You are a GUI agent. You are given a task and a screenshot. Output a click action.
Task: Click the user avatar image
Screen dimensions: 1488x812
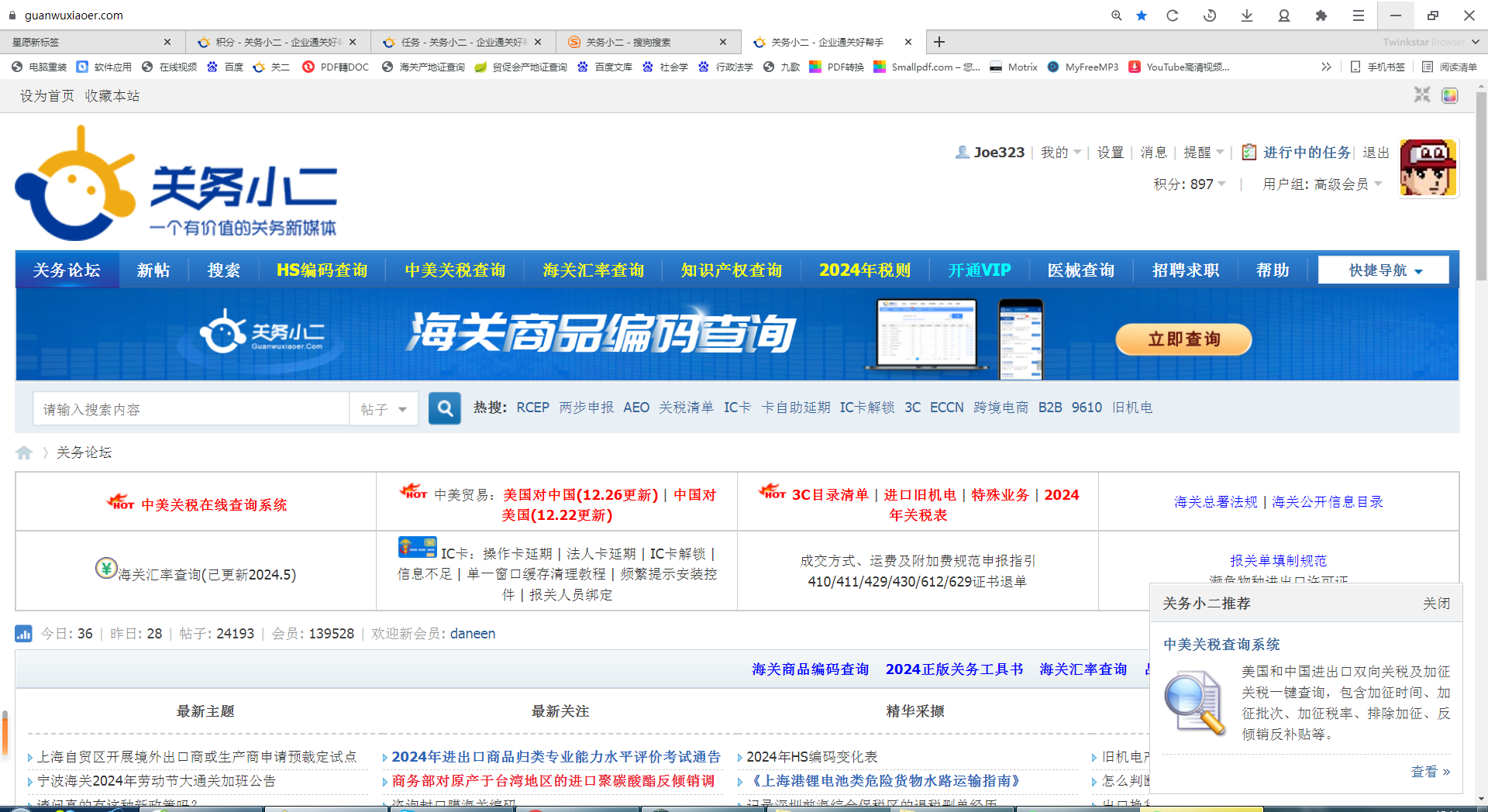(x=1428, y=168)
